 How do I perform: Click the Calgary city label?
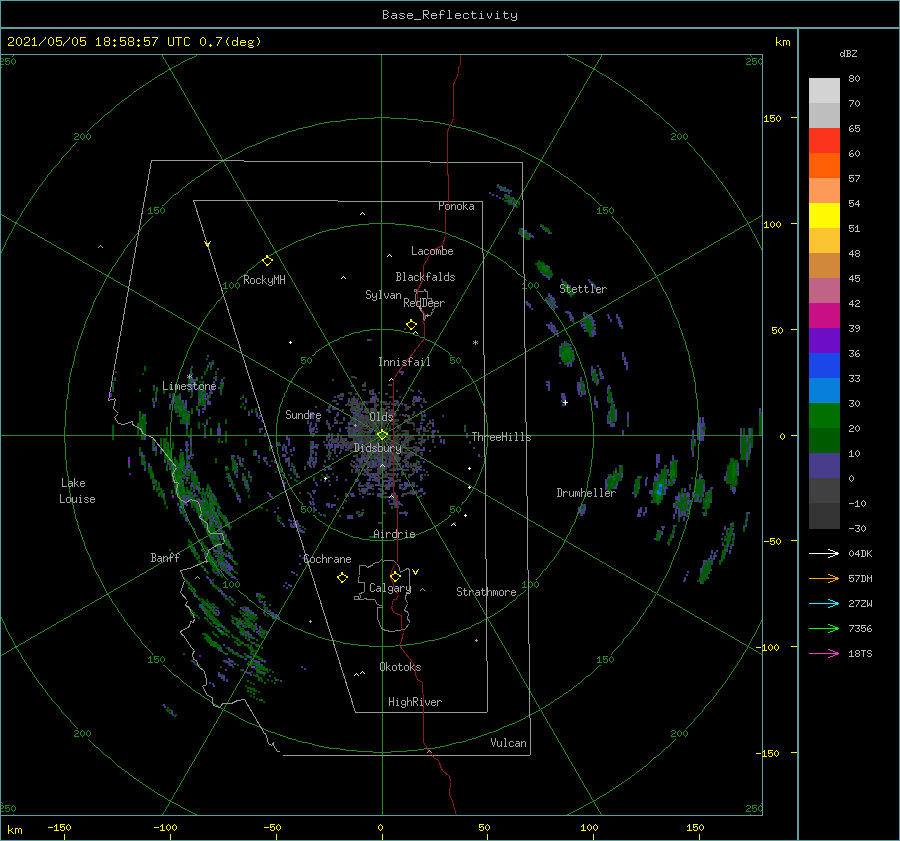point(390,588)
